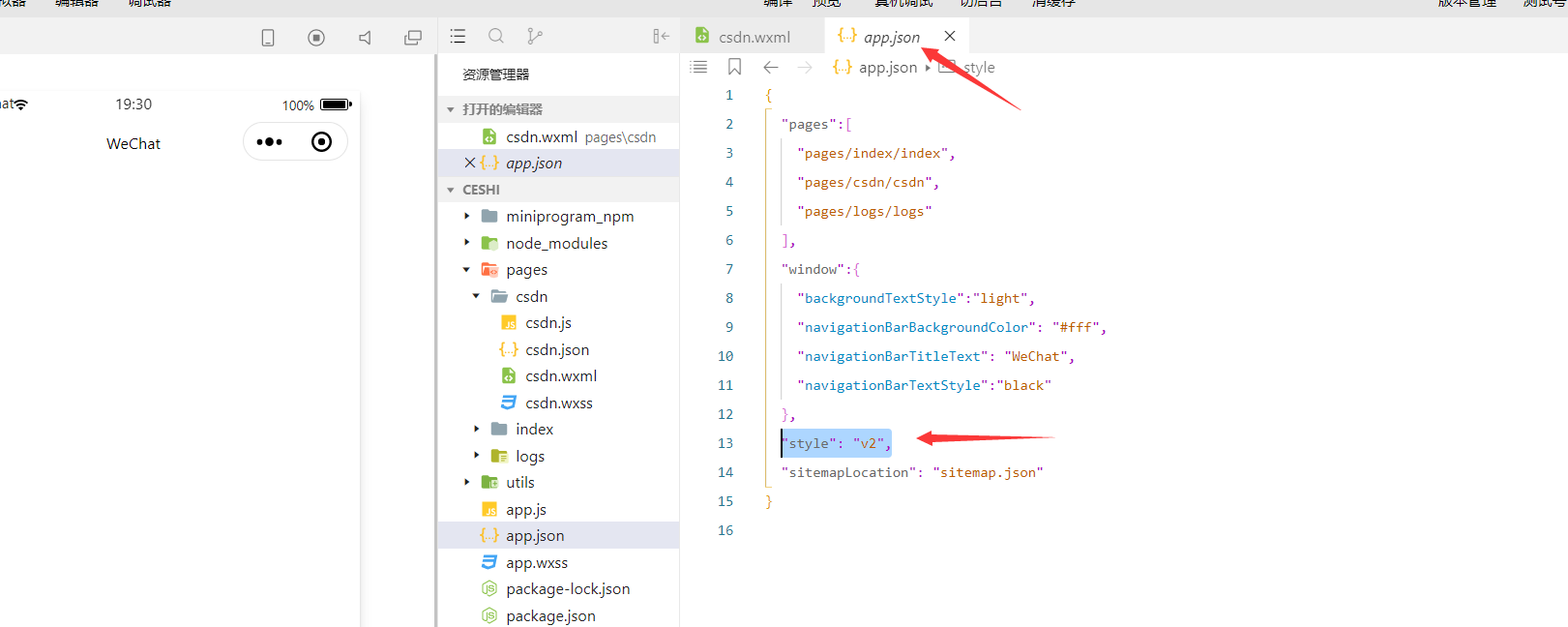The height and width of the screenshot is (627, 1568).
Task: Click "backgroundTextStyle" on line 8
Action: coord(880,298)
